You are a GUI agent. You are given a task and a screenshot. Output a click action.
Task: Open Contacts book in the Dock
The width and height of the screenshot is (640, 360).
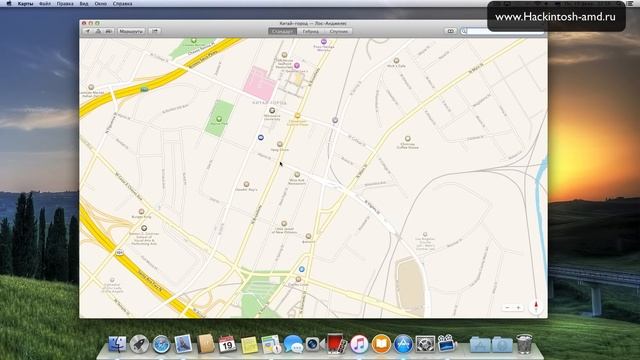(x=206, y=344)
